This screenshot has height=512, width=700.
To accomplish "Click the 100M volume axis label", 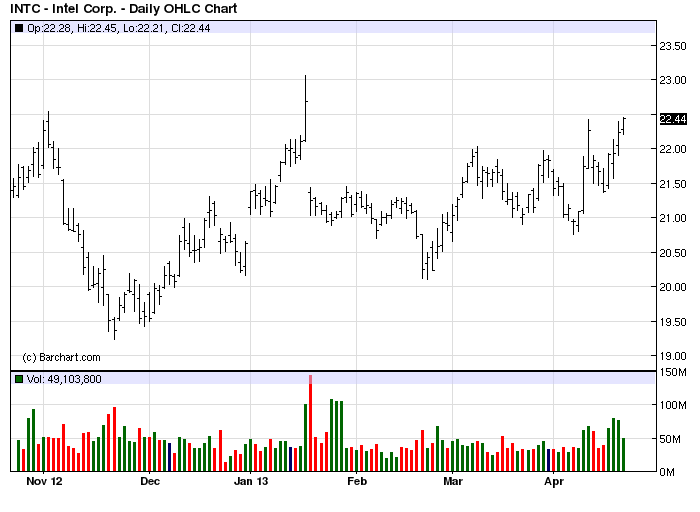I will (x=673, y=405).
